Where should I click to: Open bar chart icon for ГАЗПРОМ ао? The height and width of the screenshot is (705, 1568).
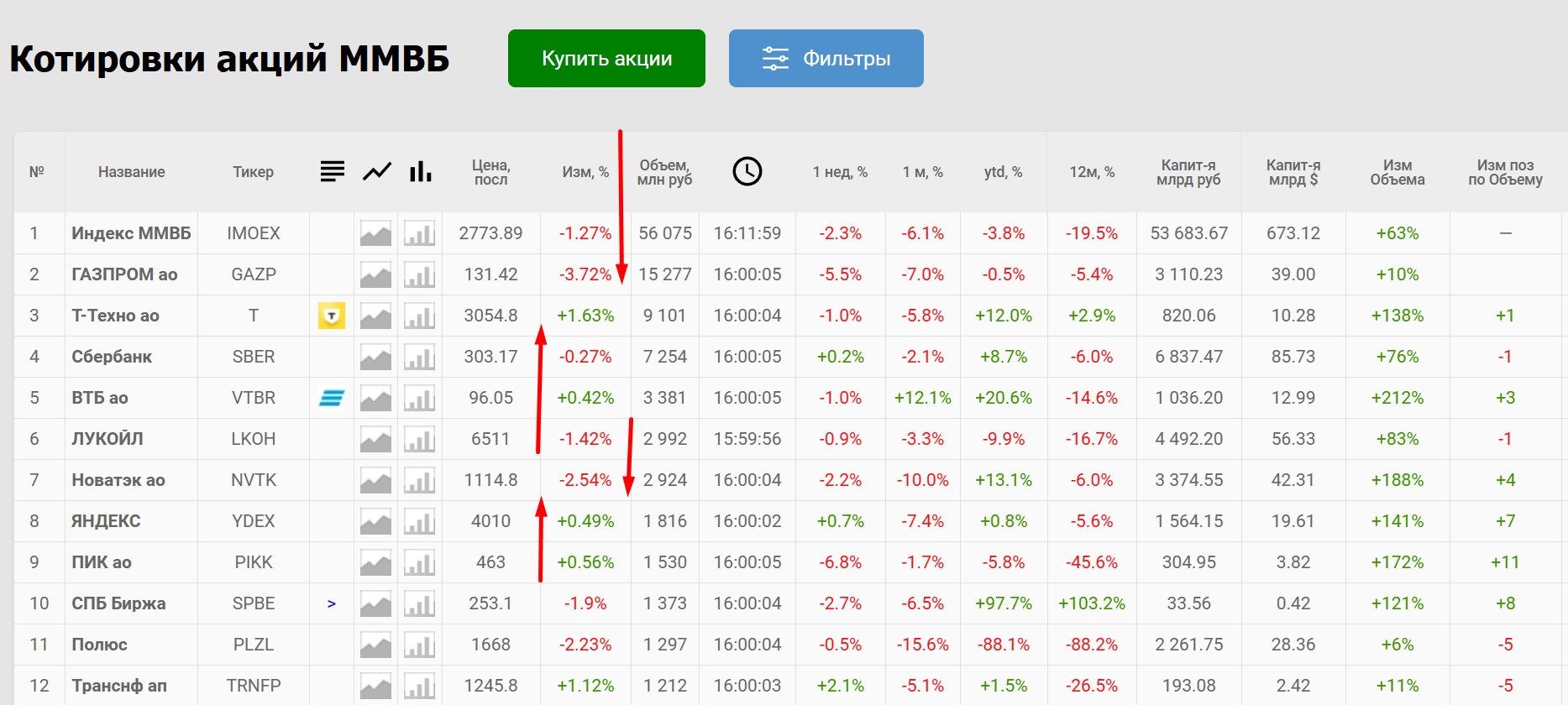click(x=419, y=274)
